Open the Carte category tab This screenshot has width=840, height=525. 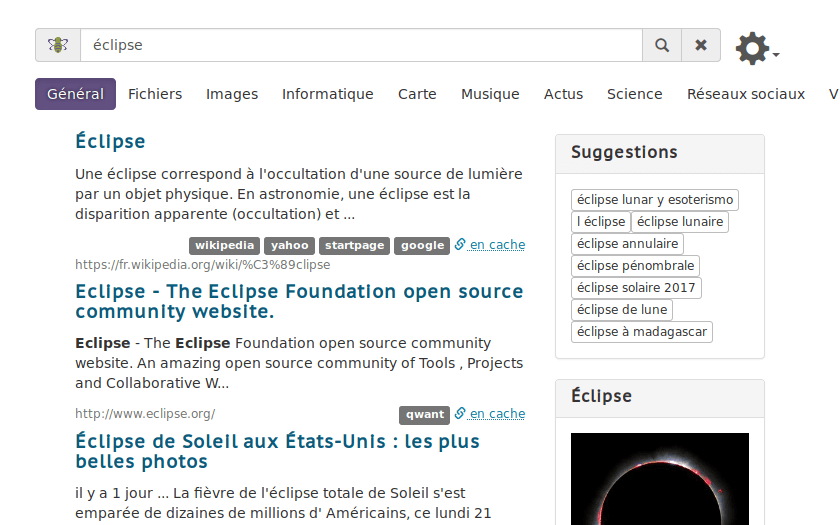point(417,94)
